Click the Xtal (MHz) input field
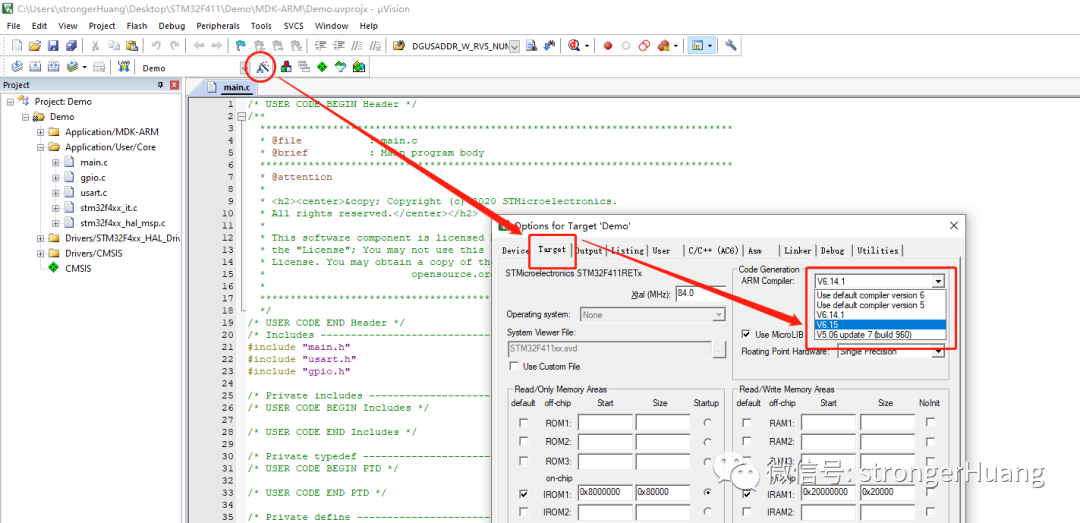 (x=700, y=294)
